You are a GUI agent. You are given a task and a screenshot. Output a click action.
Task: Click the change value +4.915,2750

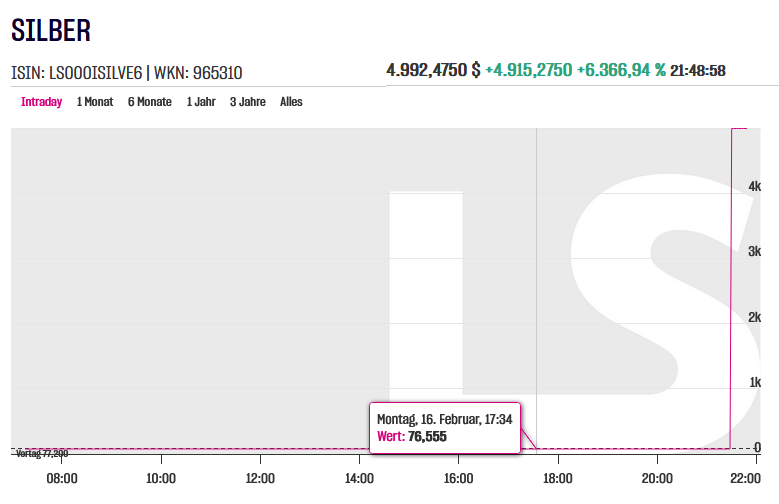click(529, 70)
